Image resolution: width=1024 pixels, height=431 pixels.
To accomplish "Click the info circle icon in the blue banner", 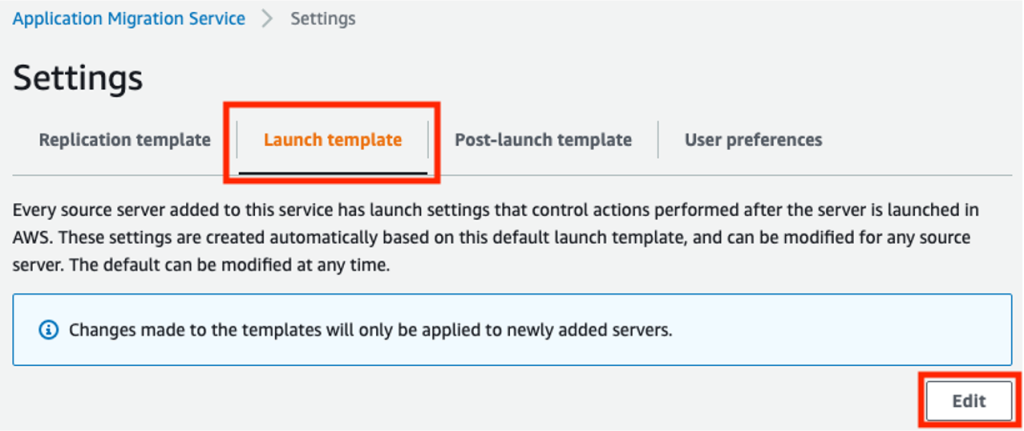I will point(49,330).
